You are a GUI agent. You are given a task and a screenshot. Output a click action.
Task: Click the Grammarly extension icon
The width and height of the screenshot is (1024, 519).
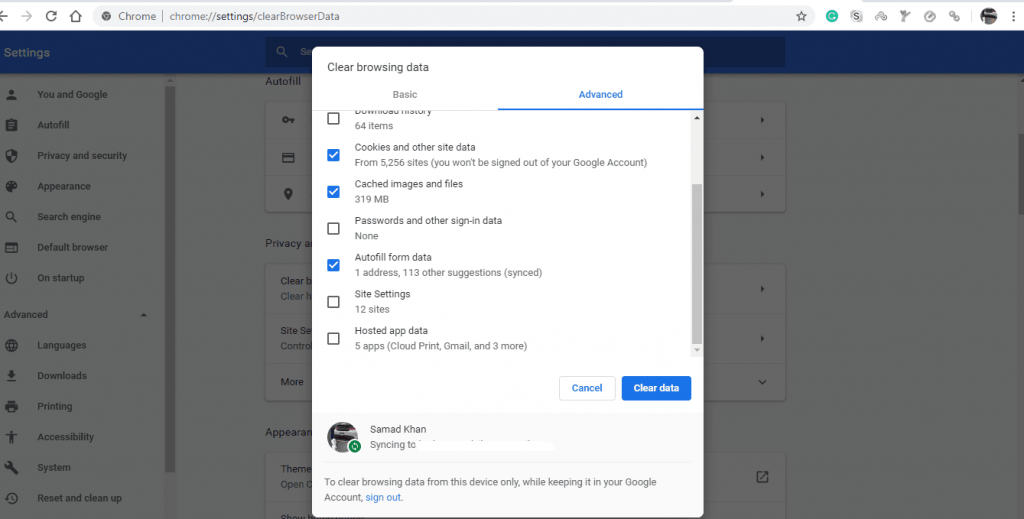click(832, 16)
